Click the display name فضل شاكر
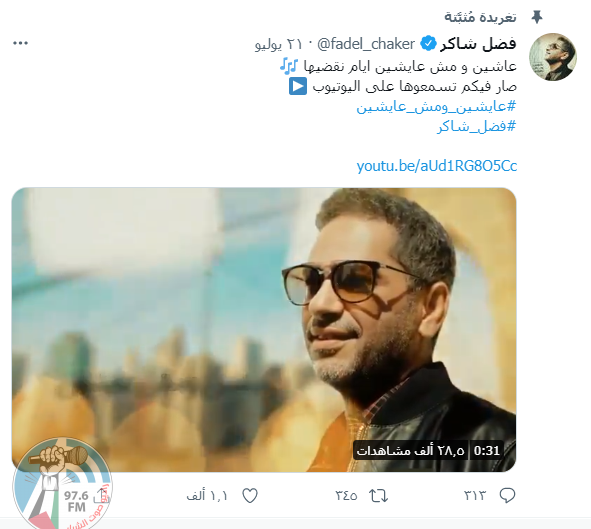 (478, 44)
